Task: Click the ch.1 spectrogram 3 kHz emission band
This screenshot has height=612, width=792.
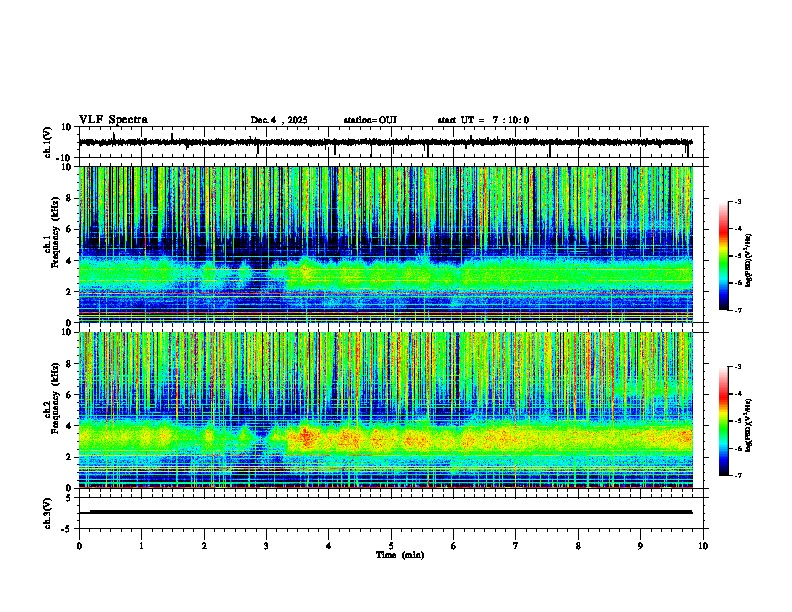Action: (385, 274)
